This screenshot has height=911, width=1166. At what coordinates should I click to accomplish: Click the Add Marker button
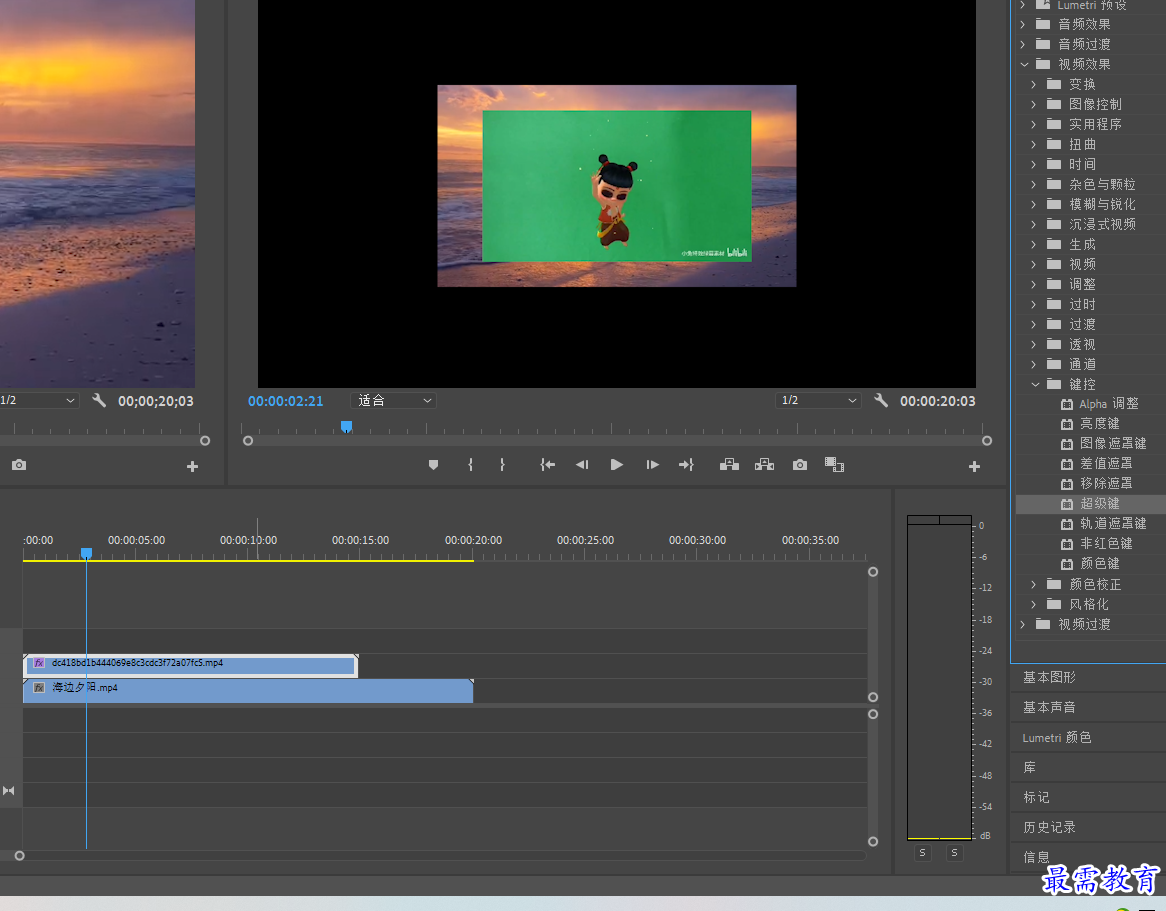pyautogui.click(x=434, y=465)
